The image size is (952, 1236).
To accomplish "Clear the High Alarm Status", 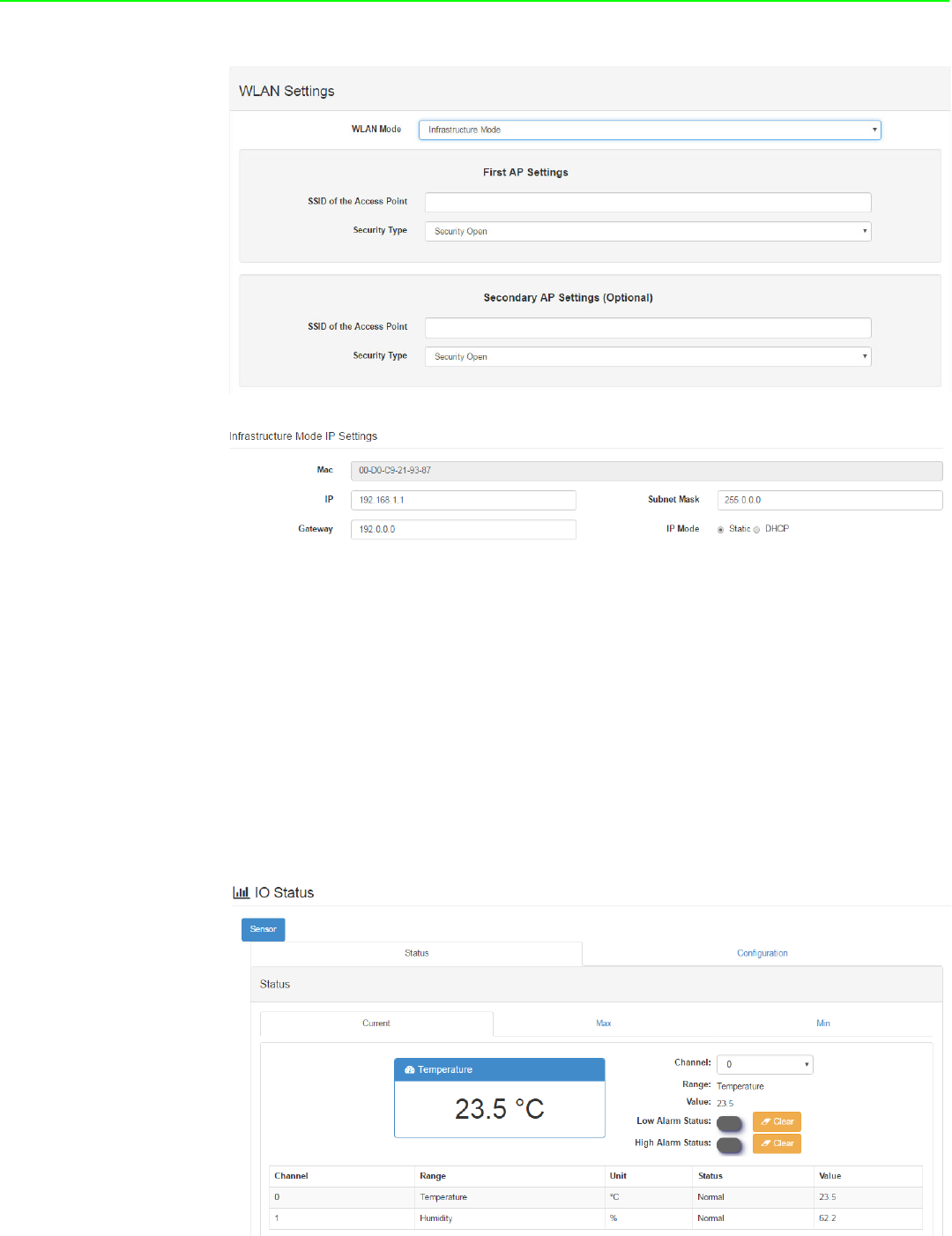I will [x=777, y=1143].
